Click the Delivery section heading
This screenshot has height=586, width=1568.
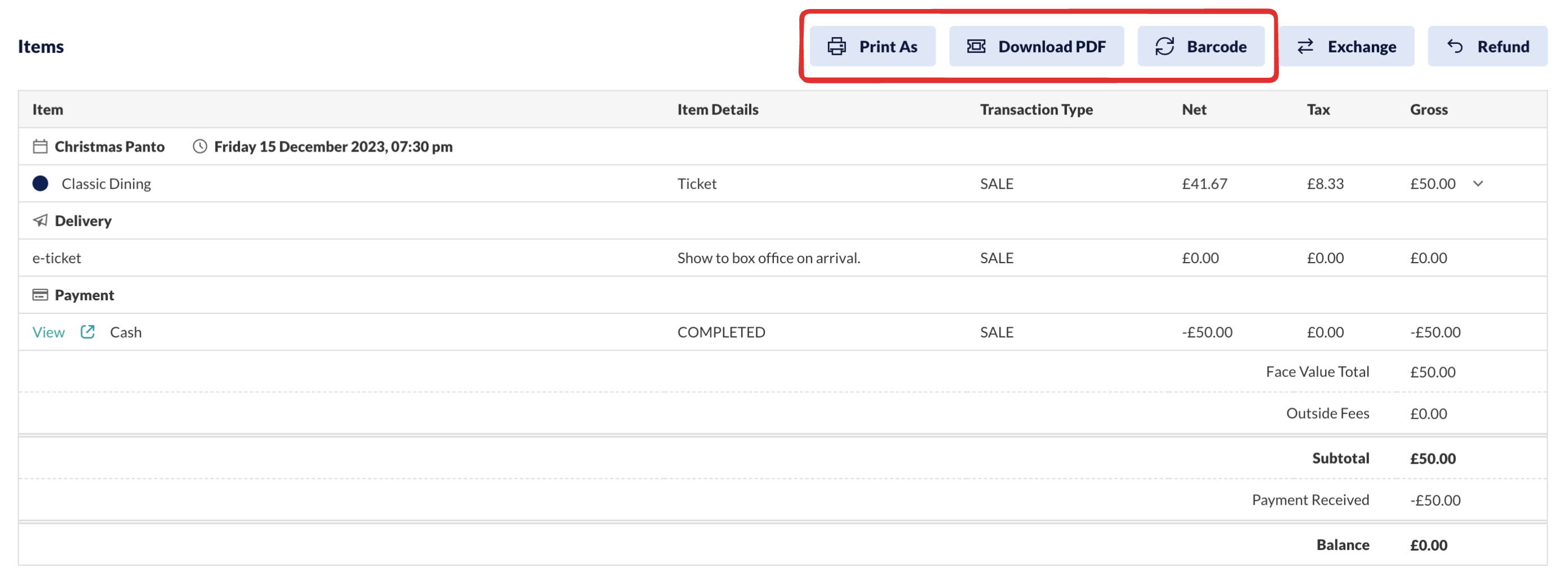(x=83, y=221)
